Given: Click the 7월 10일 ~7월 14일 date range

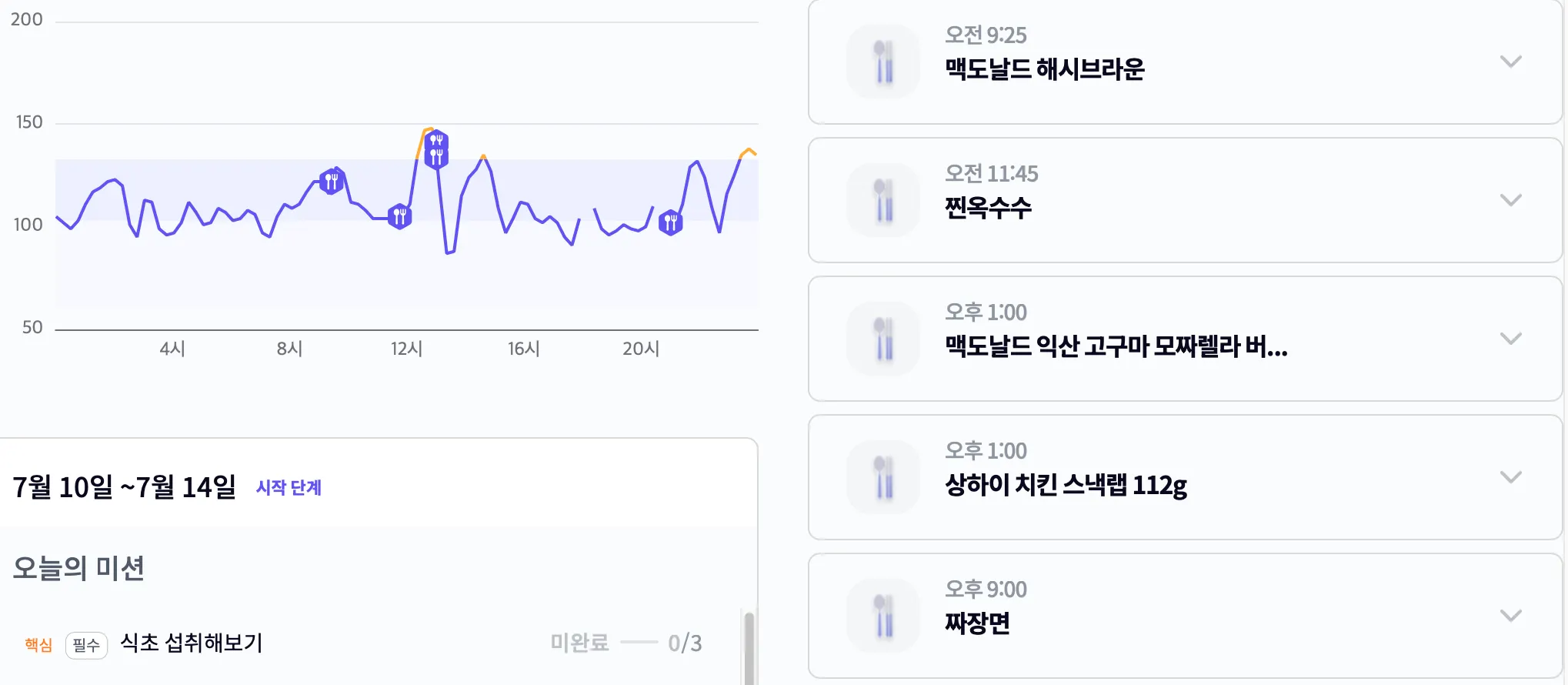Looking at the screenshot, I should click(x=124, y=486).
